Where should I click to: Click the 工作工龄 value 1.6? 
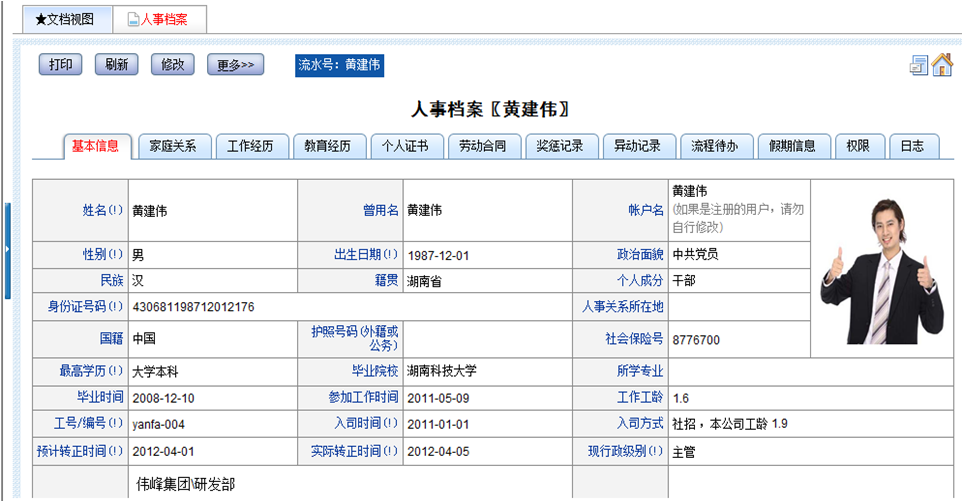click(680, 398)
